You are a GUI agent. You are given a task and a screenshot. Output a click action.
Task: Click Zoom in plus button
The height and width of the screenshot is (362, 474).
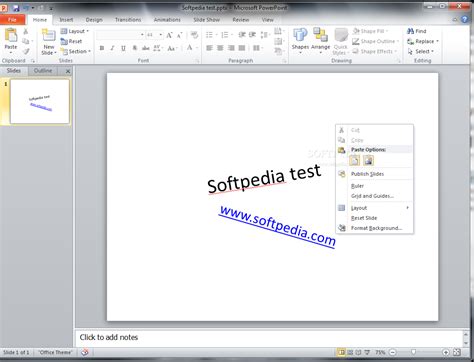point(445,352)
